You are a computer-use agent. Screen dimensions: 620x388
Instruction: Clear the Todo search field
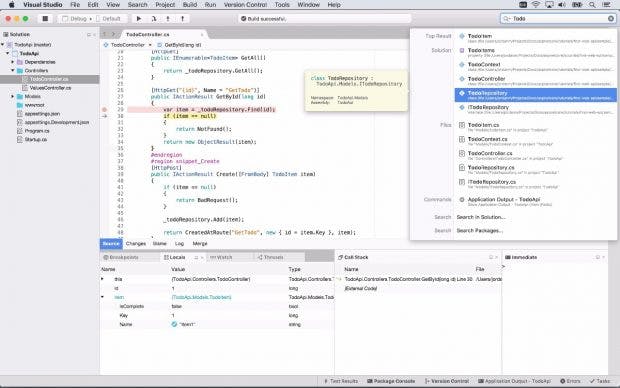point(611,19)
